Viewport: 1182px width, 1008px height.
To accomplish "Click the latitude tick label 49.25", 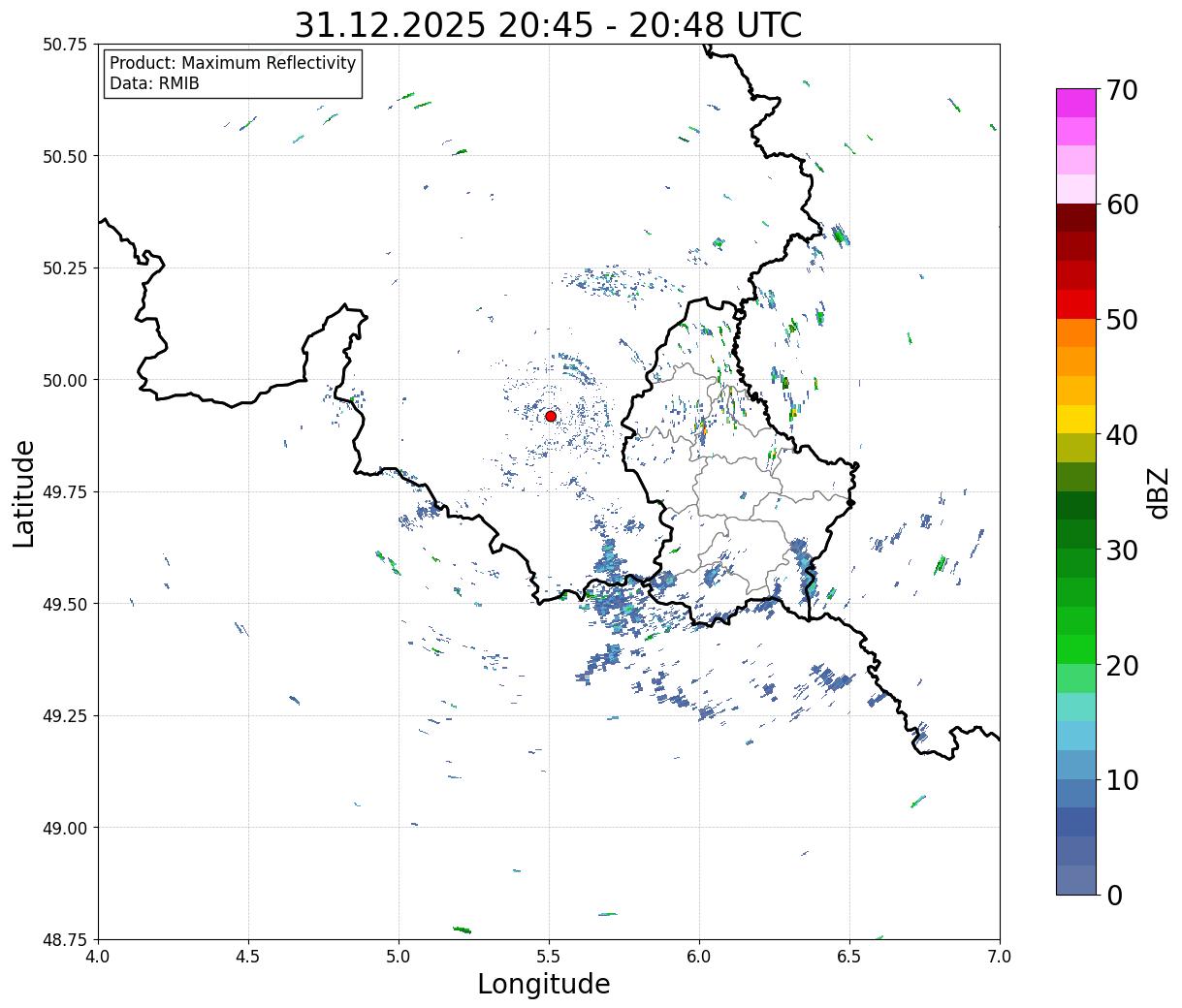I will (65, 716).
